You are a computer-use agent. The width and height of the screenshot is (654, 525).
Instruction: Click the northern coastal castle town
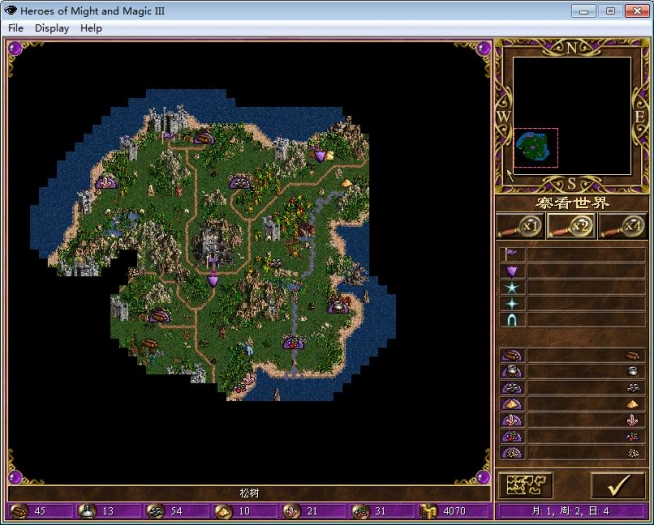pos(168,120)
